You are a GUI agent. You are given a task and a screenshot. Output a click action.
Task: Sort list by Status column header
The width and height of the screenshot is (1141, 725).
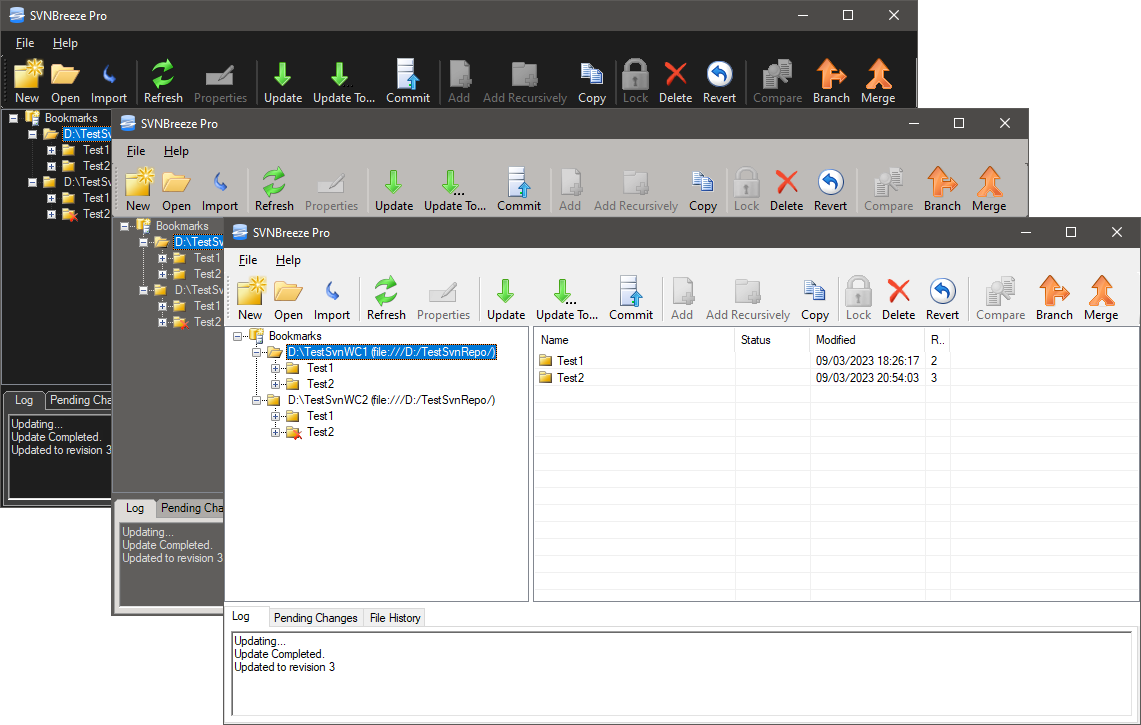pos(771,340)
